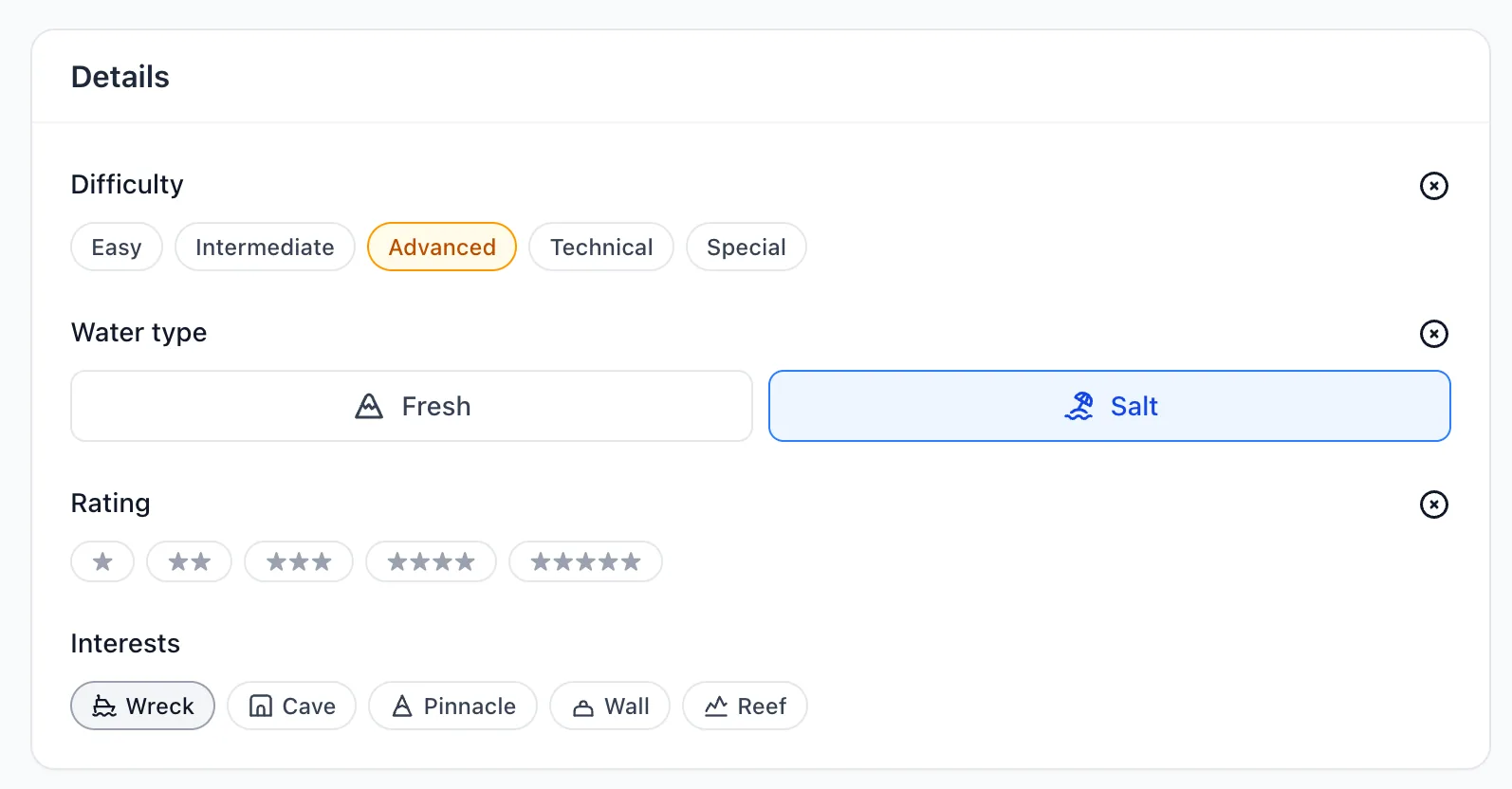Select the Fresh water type option

[x=412, y=406]
